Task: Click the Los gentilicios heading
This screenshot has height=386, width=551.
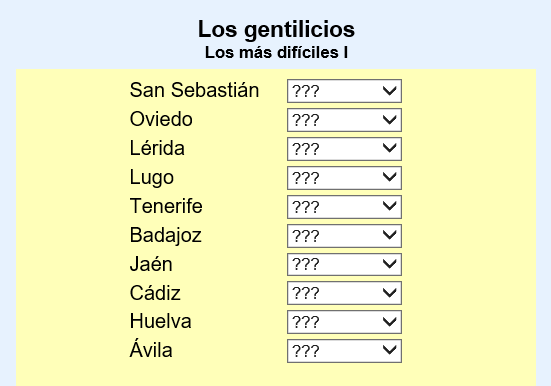Action: click(x=276, y=29)
